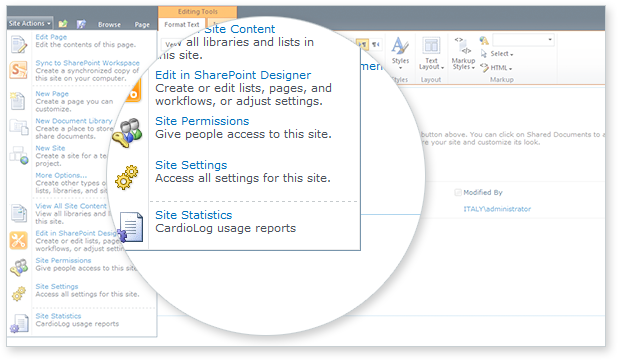Click the magnified Site Statistics heading
Screen dimensions: 618x360
coord(194,215)
